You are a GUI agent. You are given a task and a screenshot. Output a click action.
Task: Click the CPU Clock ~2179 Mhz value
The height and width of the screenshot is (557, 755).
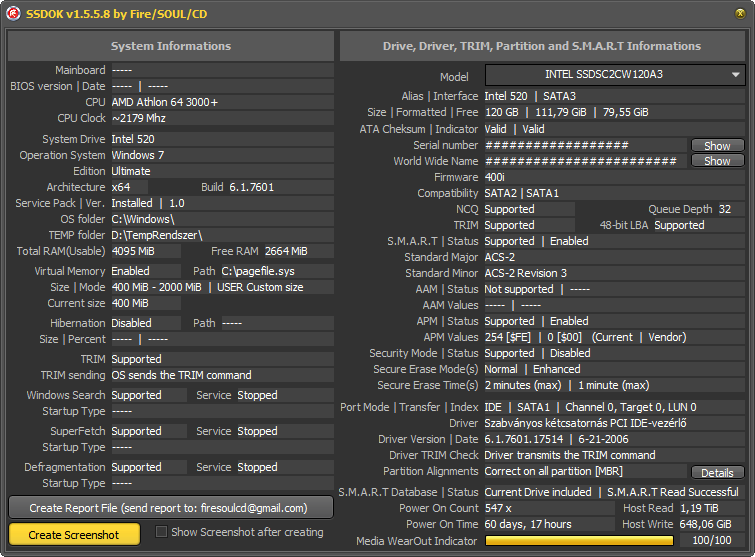pyautogui.click(x=139, y=118)
